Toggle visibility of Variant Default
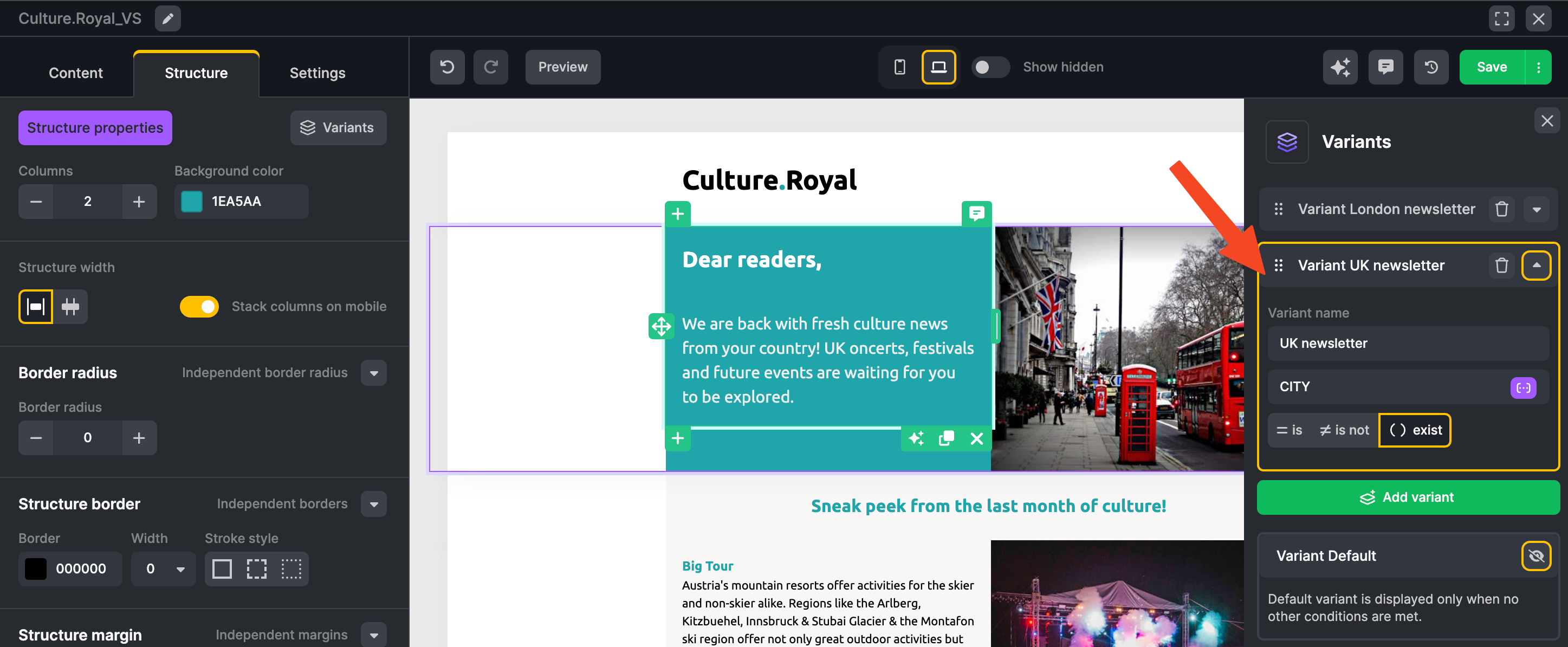This screenshot has height=647, width=1568. 1535,556
